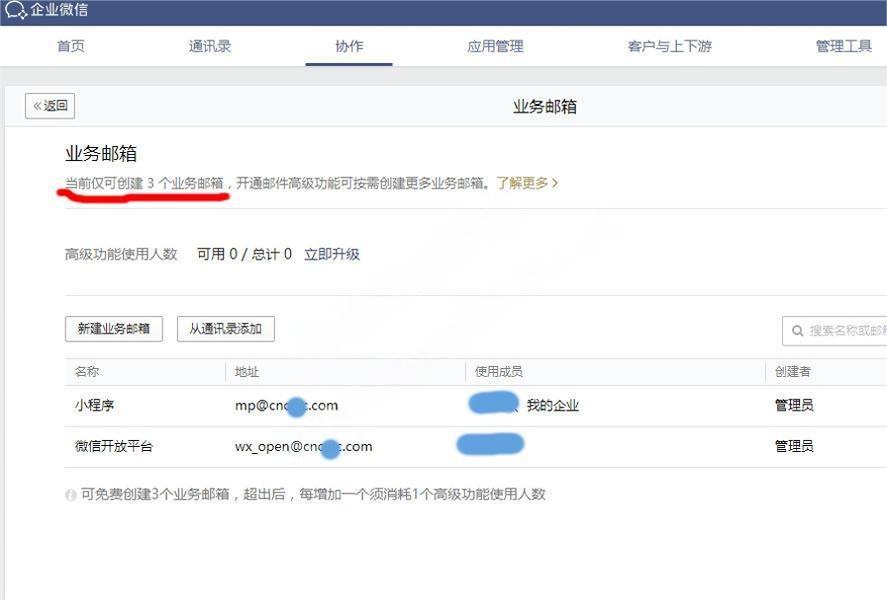887x600 pixels.
Task: Click the 可用 0 / 总计 0 count
Action: [244, 254]
